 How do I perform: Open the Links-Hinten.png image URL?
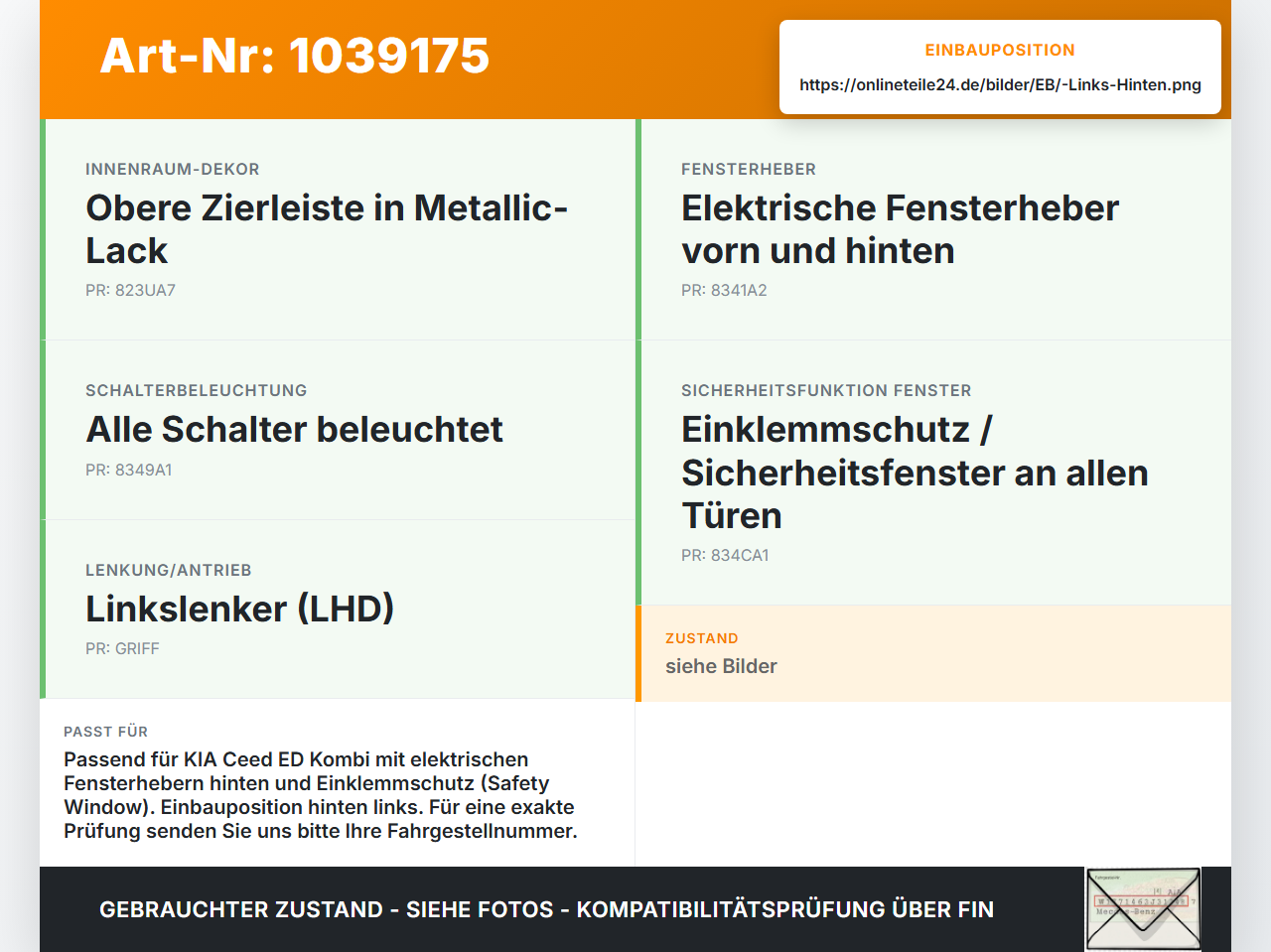pyautogui.click(x=1000, y=84)
